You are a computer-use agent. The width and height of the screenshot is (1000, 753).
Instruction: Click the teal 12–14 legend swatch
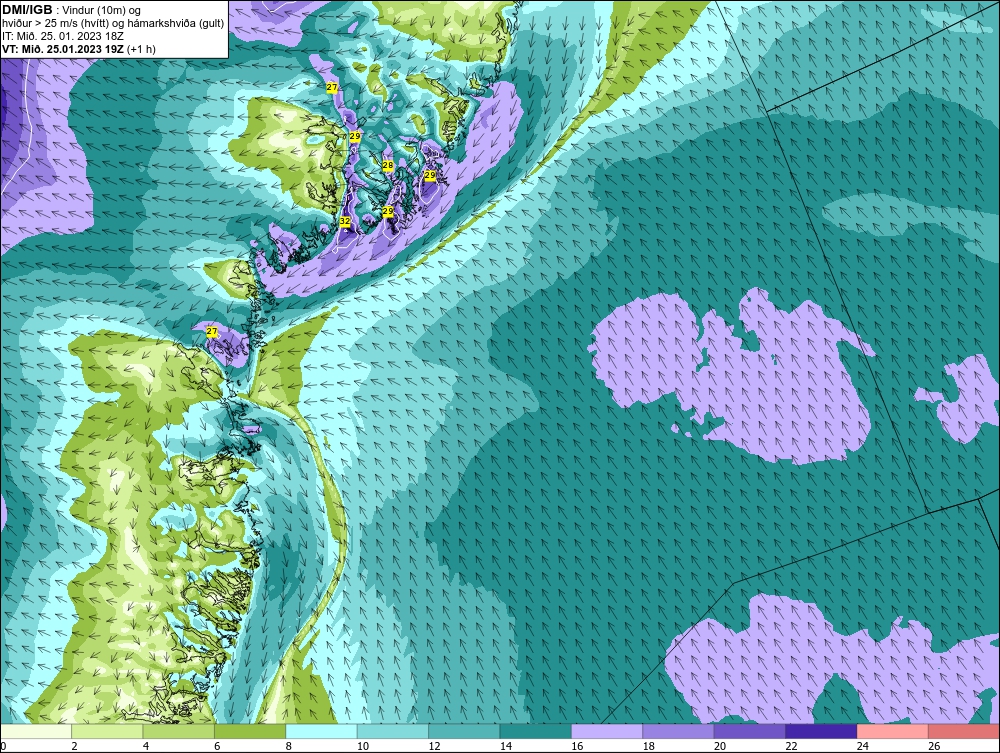[x=464, y=731]
